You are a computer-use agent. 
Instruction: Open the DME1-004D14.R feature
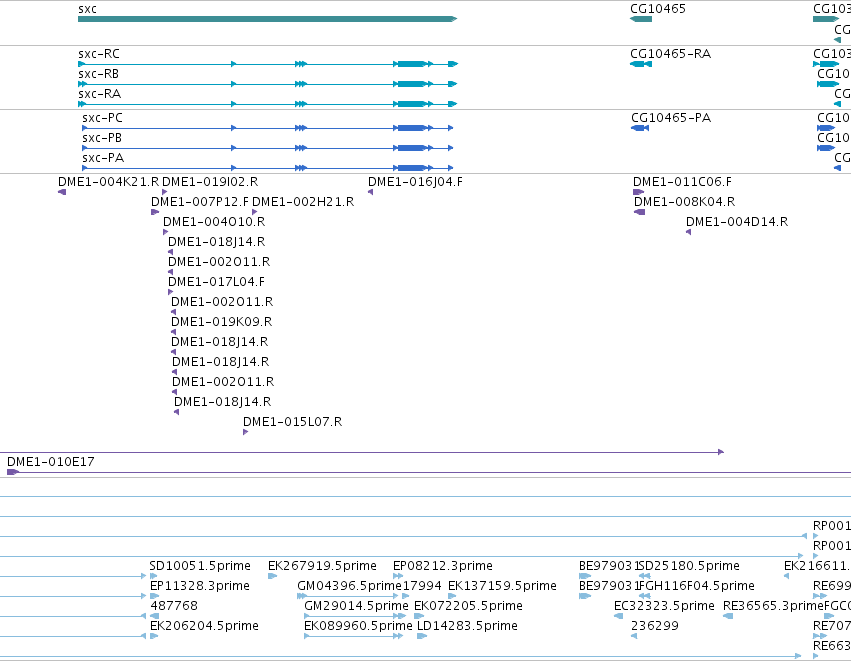click(737, 222)
